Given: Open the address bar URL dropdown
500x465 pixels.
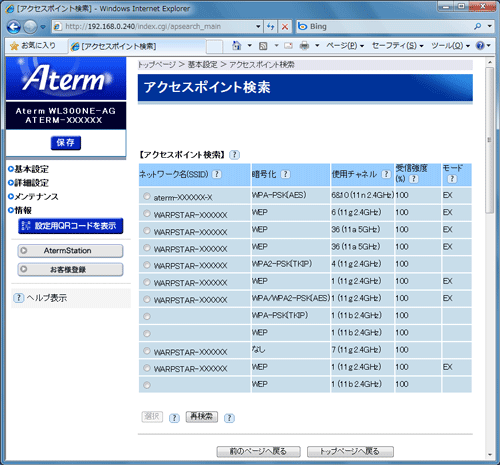Looking at the screenshot, I should coord(258,27).
